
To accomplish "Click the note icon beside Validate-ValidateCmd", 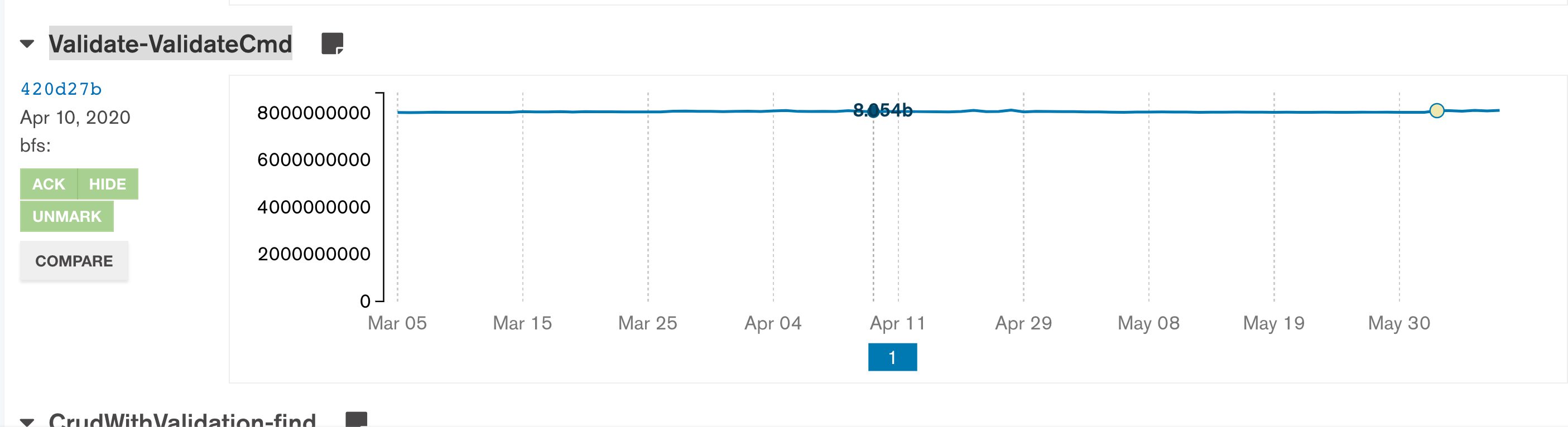I will point(333,44).
